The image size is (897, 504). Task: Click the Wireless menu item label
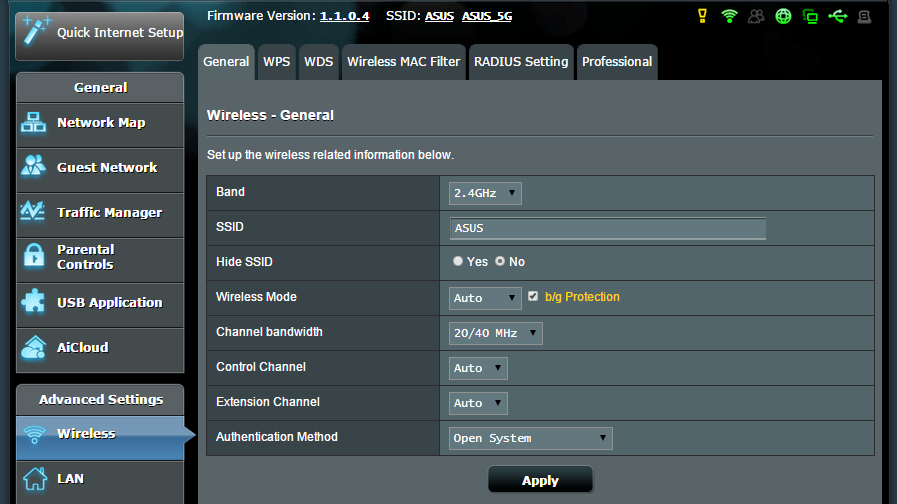click(x=86, y=434)
